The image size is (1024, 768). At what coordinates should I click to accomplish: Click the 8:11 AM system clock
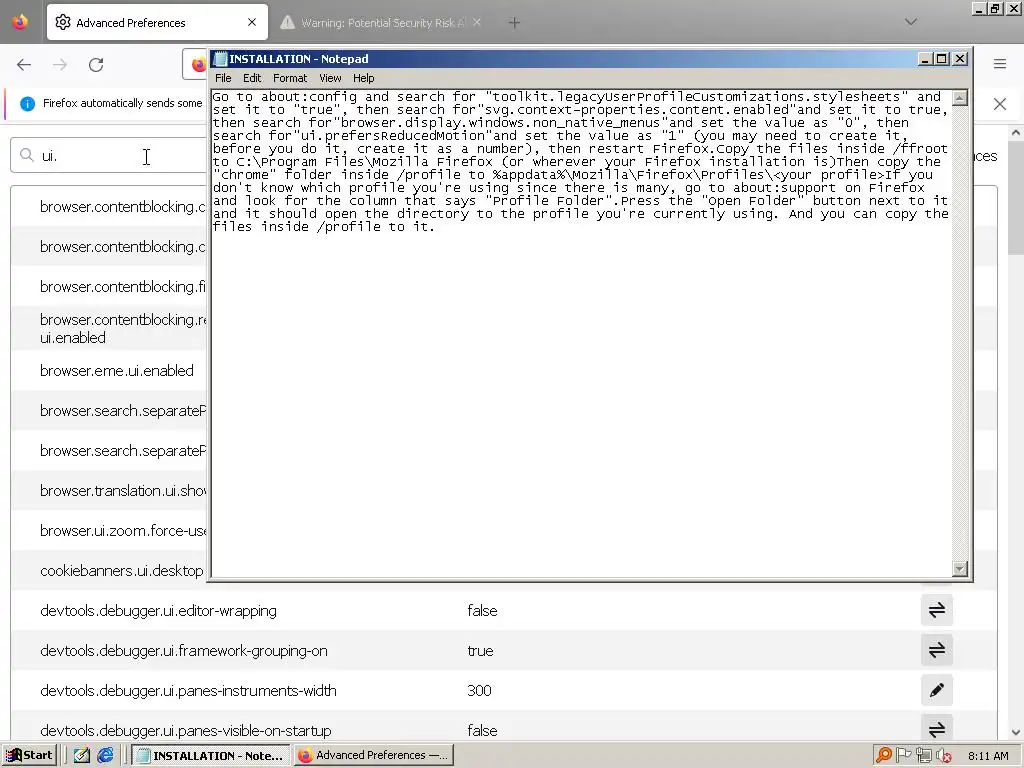coord(988,756)
